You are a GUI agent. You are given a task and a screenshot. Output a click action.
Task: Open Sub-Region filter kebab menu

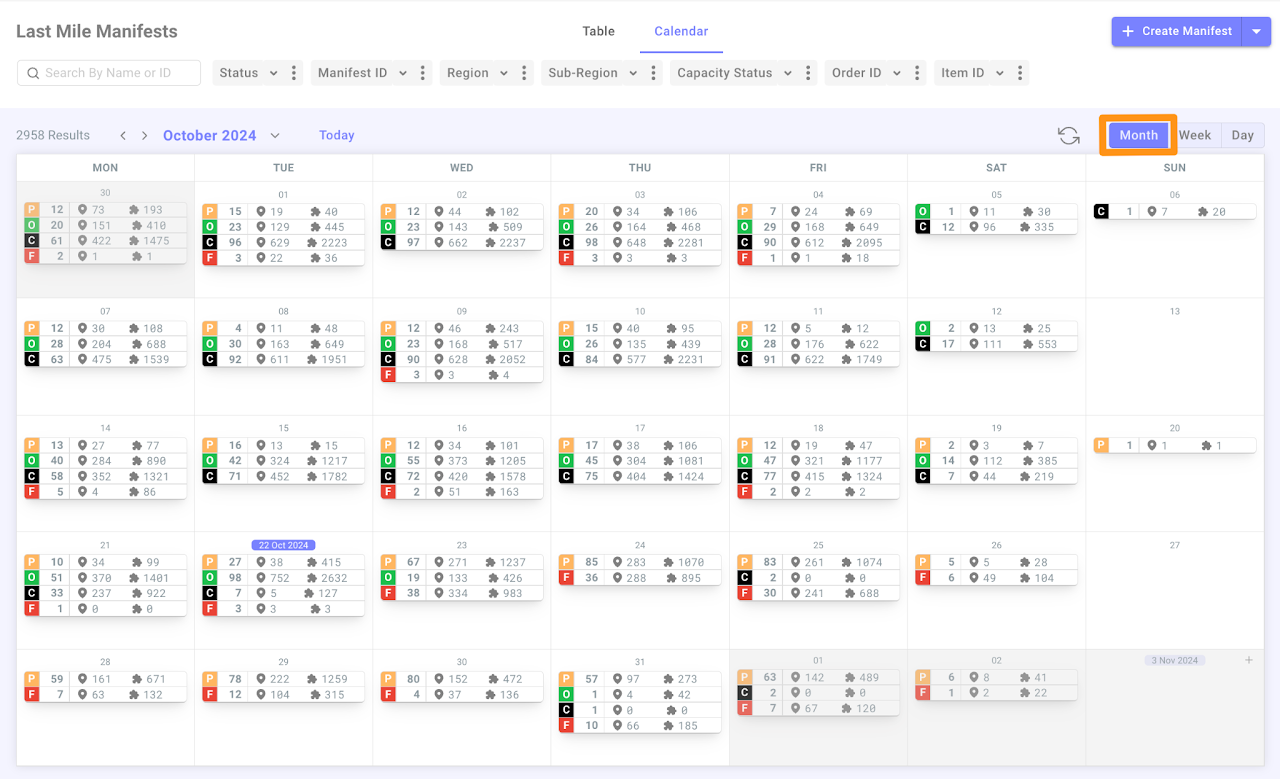point(654,73)
